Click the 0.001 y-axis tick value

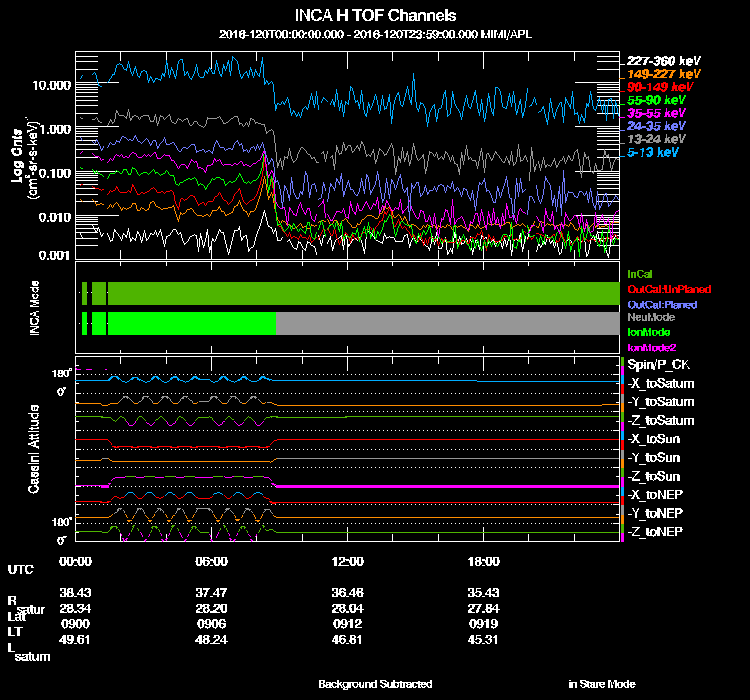click(55, 256)
